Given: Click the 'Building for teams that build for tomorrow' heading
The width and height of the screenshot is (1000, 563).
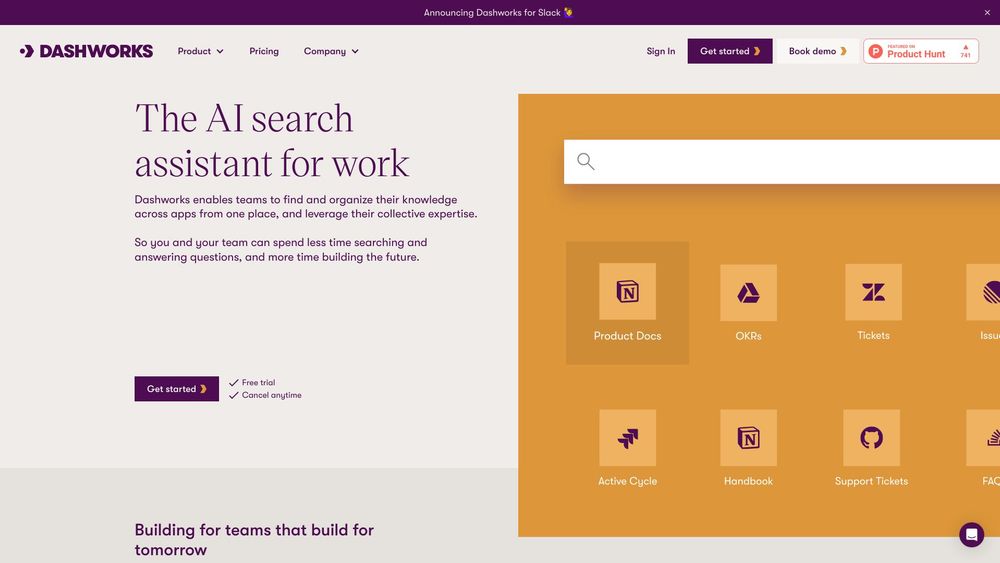Looking at the screenshot, I should [x=254, y=539].
